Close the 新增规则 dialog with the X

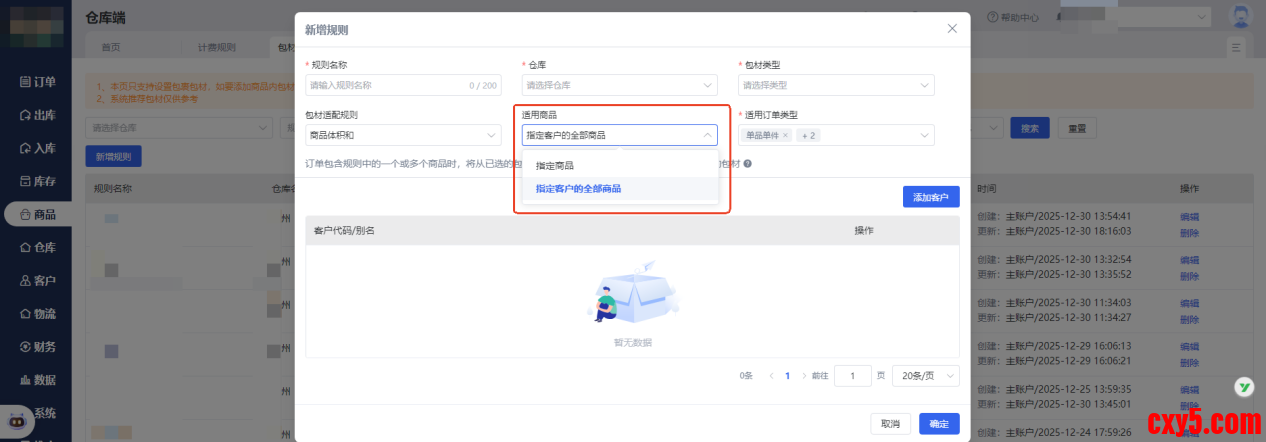coord(952,29)
